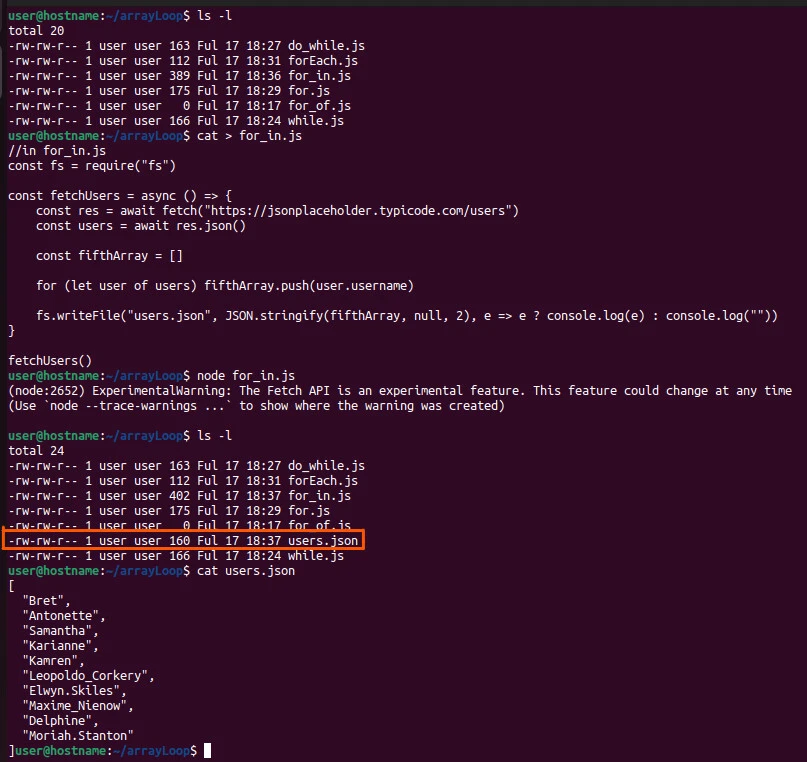Click the "node --trace-warnings" hint line
The height and width of the screenshot is (762, 807).
click(256, 405)
